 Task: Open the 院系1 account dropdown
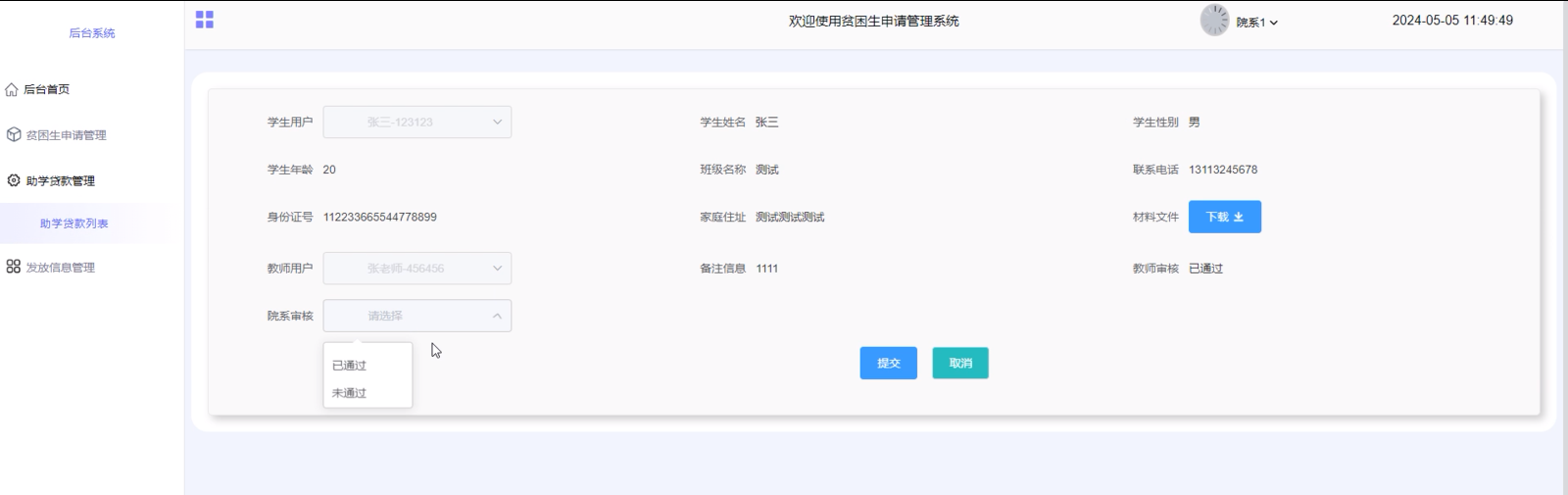click(x=1256, y=23)
